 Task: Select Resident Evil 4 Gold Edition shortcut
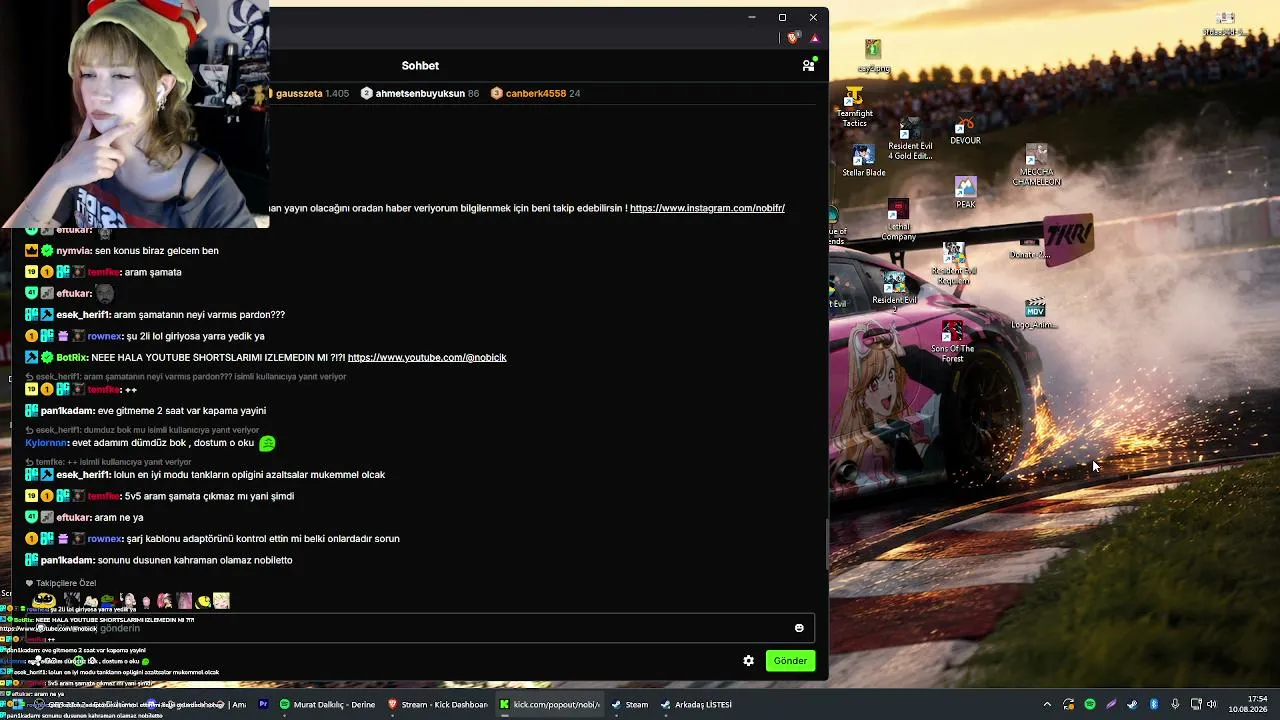tap(910, 141)
